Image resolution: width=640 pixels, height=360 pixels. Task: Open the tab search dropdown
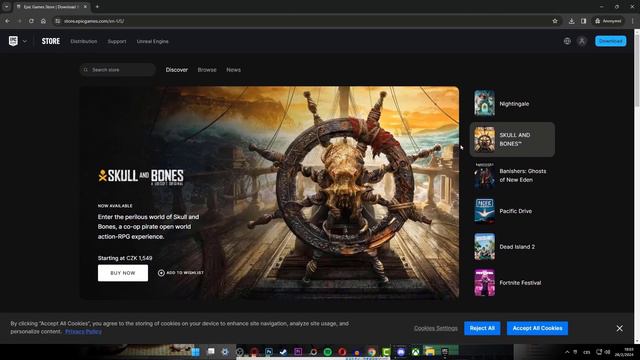point(7,7)
